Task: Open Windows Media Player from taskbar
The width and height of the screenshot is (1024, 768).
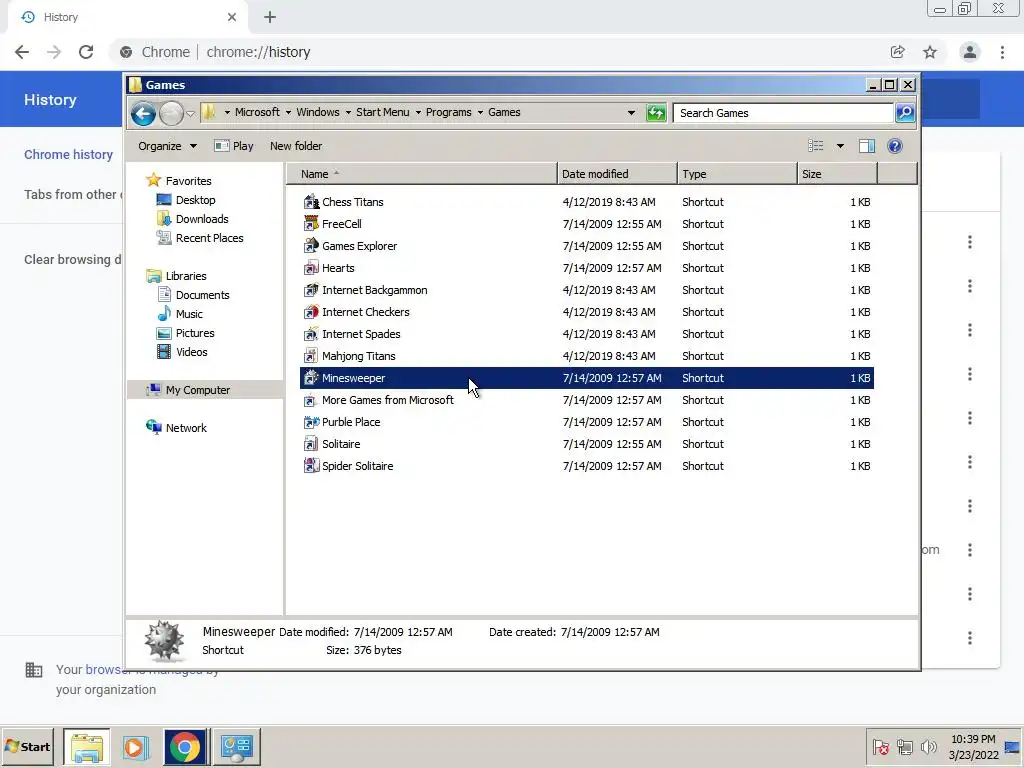Action: coord(136,746)
